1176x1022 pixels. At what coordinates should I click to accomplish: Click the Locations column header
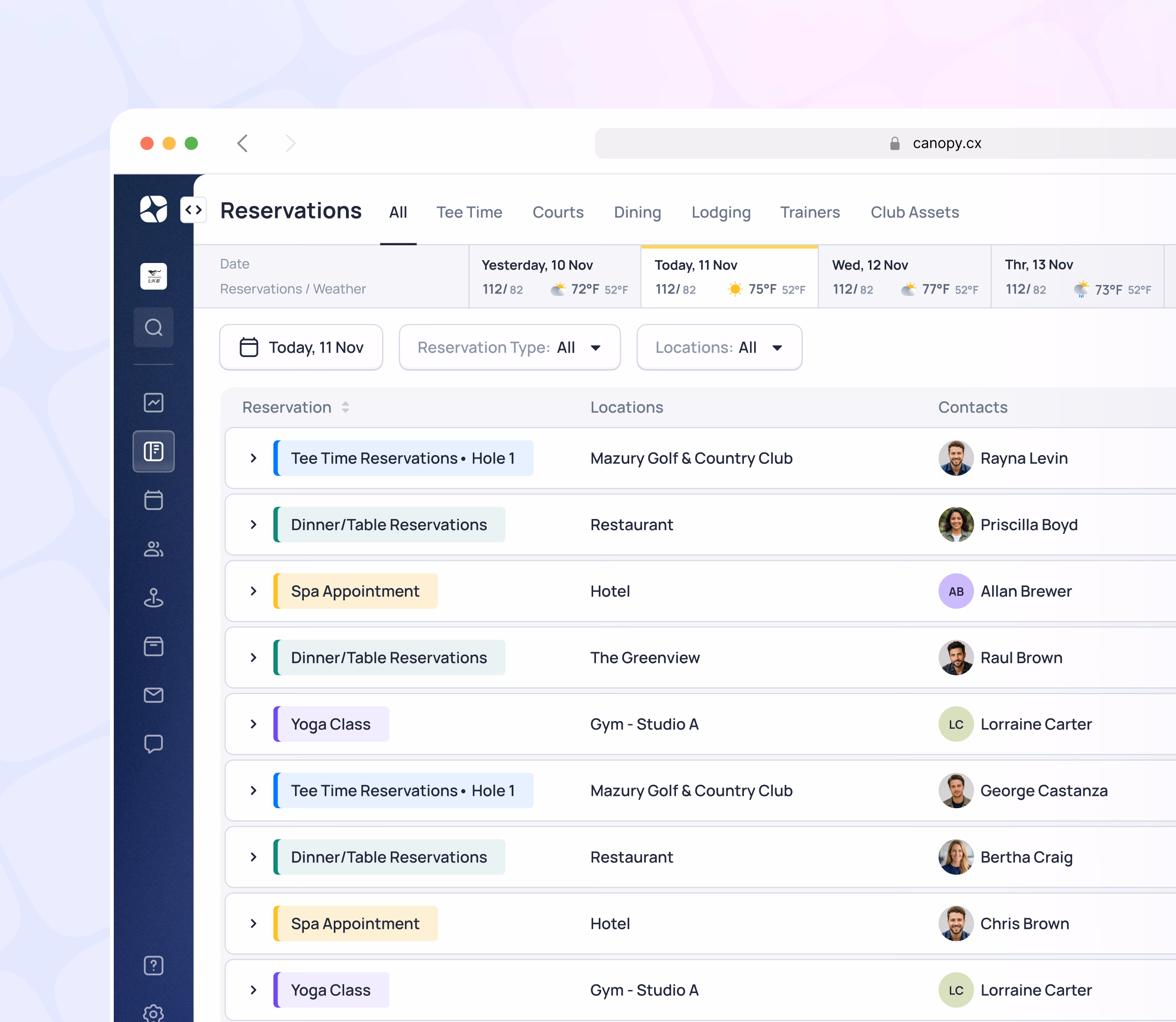point(626,407)
